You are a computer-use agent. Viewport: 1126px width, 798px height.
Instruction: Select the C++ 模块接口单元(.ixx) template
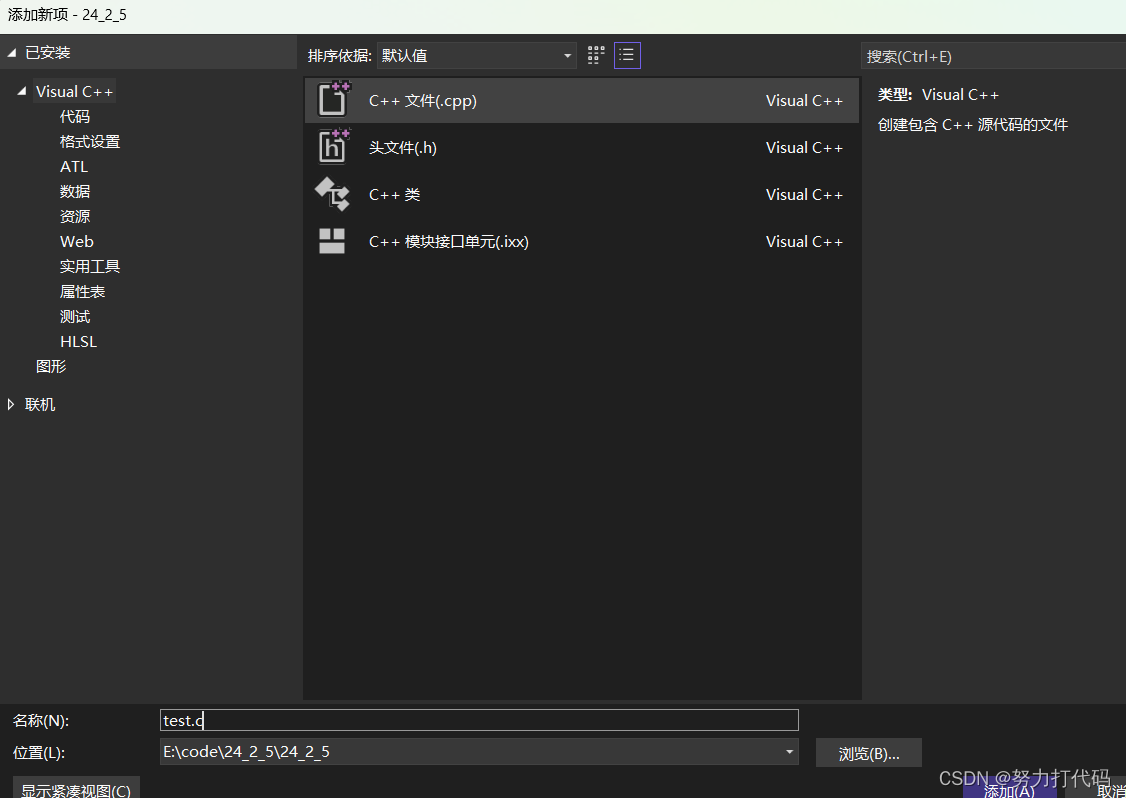(x=449, y=241)
